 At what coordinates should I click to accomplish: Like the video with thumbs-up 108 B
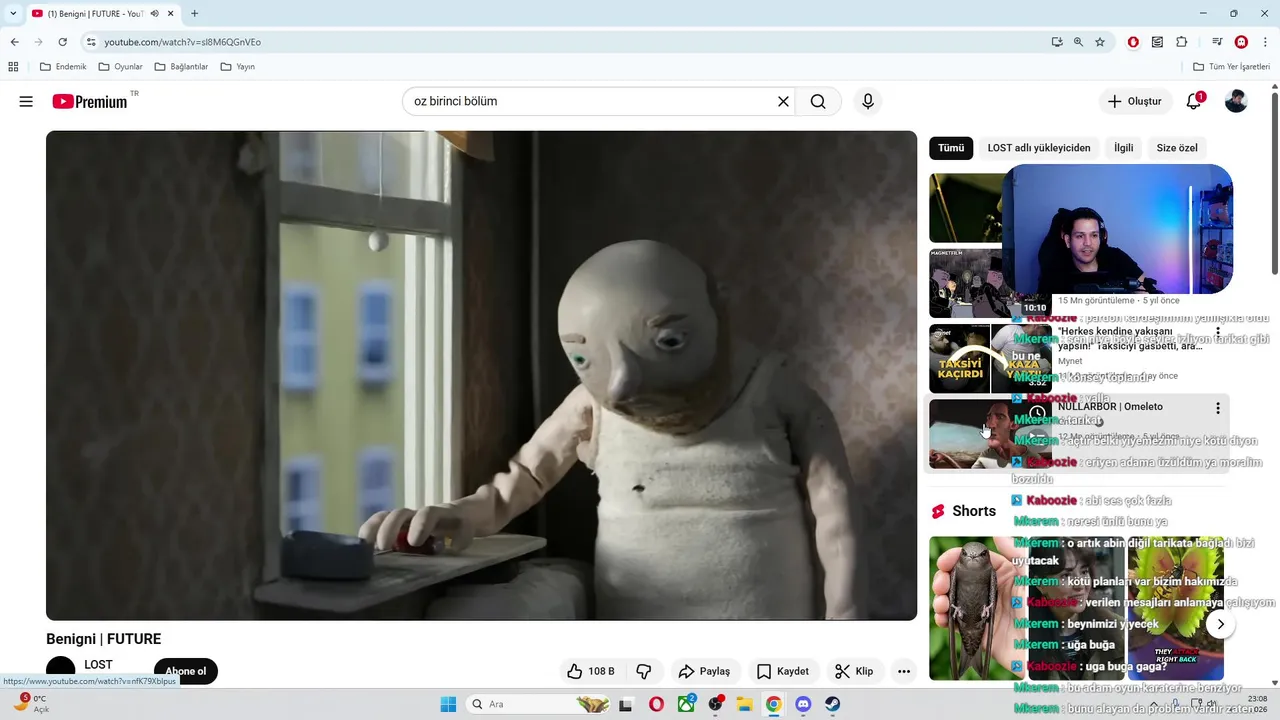click(591, 671)
